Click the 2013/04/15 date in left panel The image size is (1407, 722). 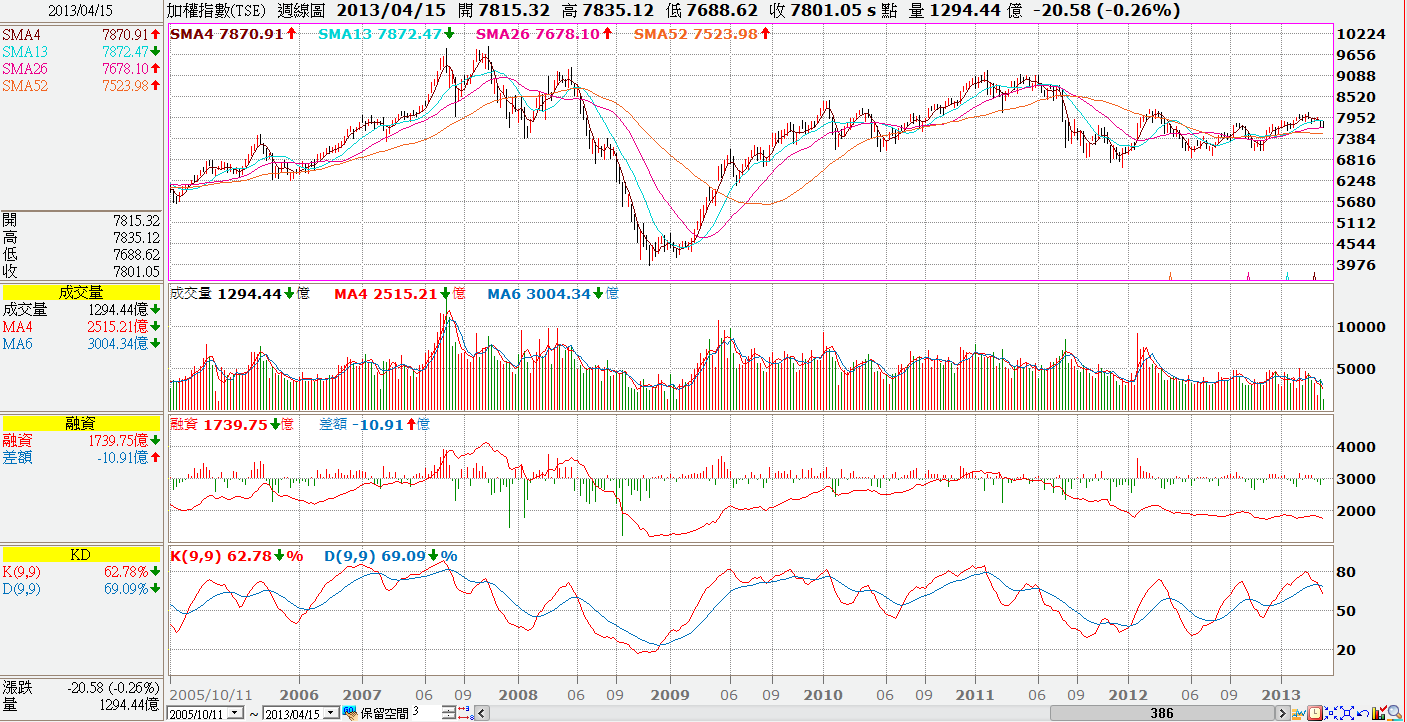(81, 9)
